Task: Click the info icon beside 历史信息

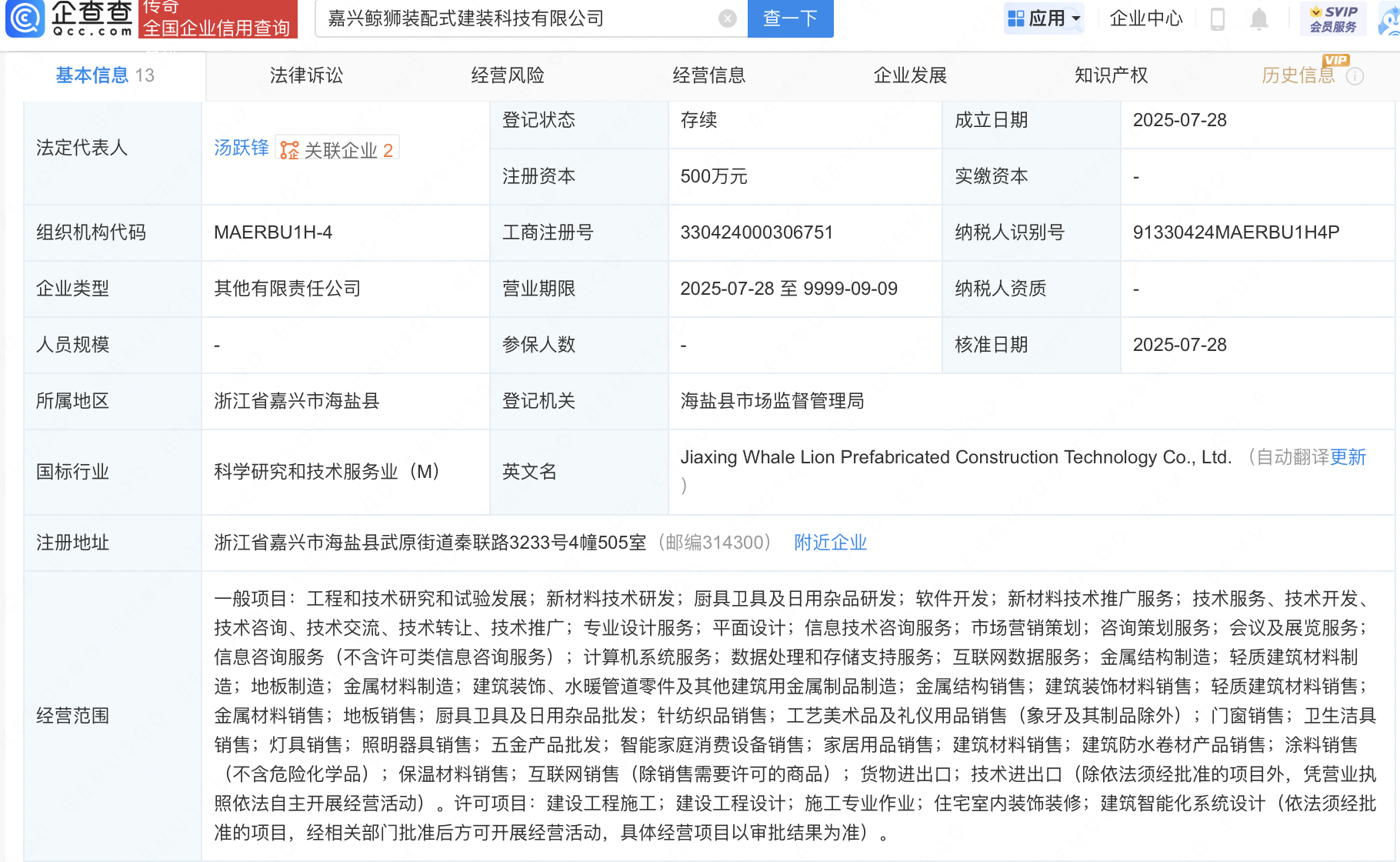Action: 1355,75
